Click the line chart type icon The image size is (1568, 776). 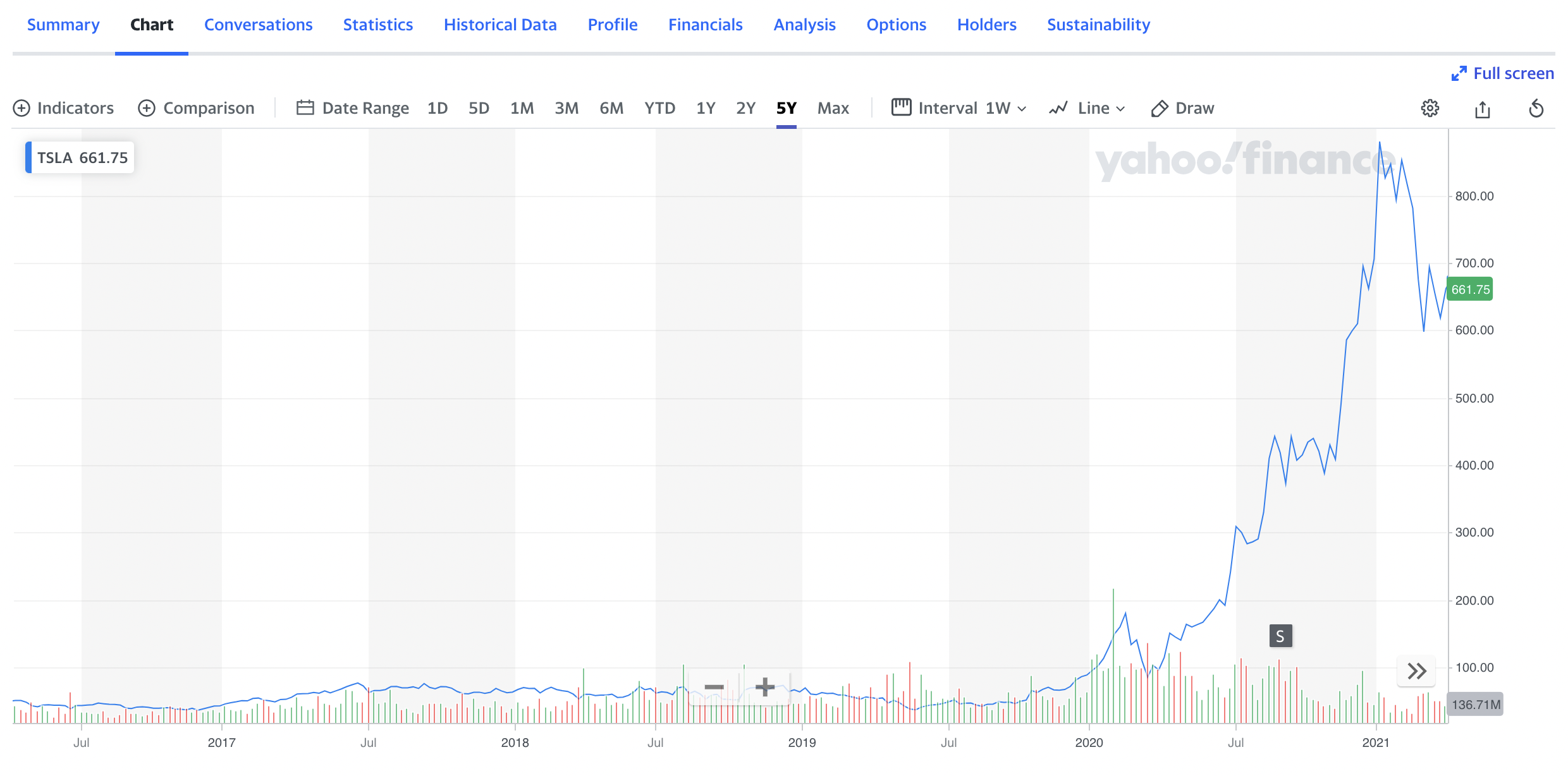[x=1058, y=108]
